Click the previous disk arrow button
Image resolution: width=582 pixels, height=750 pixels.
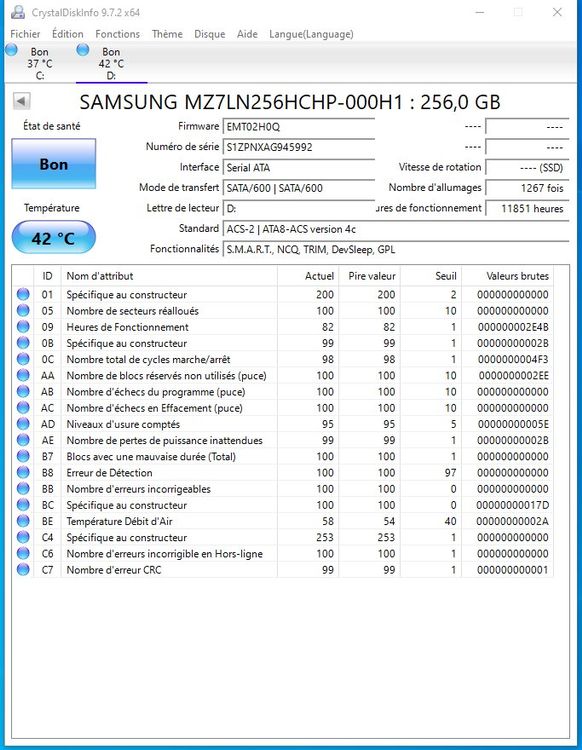coord(22,101)
